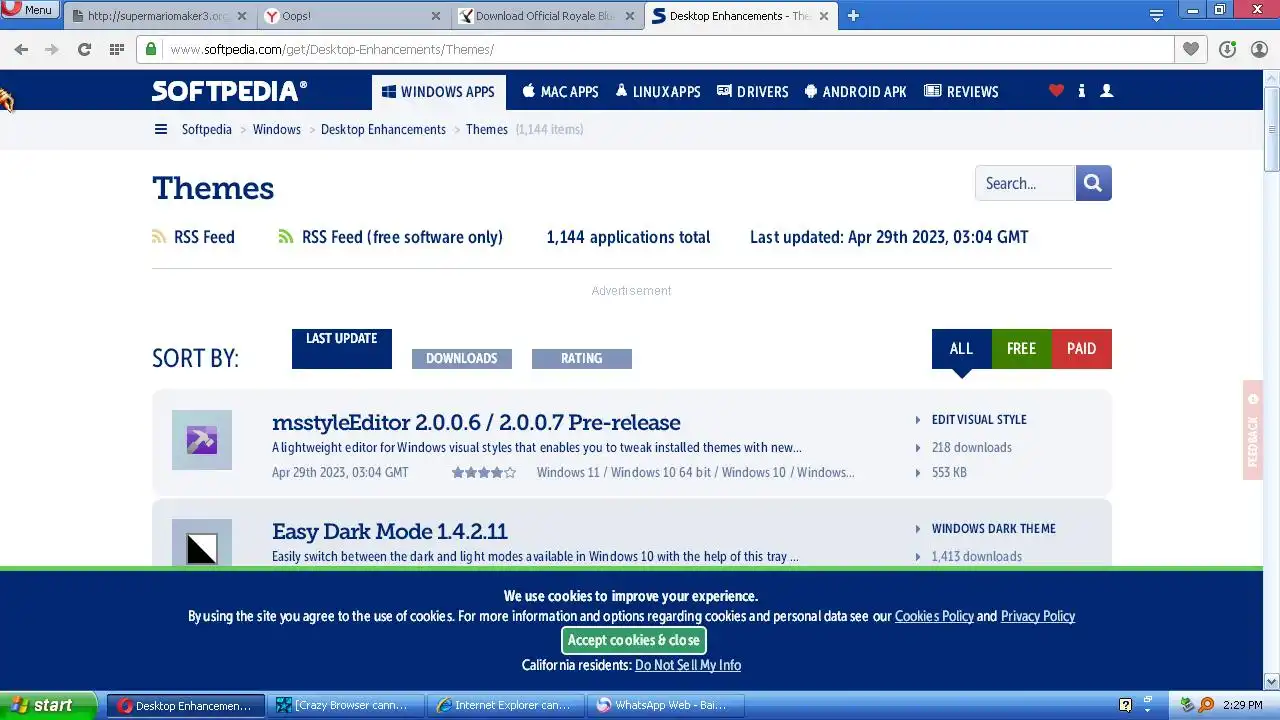Click the Themes breadcrumb link
This screenshot has width=1280, height=720.
[x=487, y=129]
